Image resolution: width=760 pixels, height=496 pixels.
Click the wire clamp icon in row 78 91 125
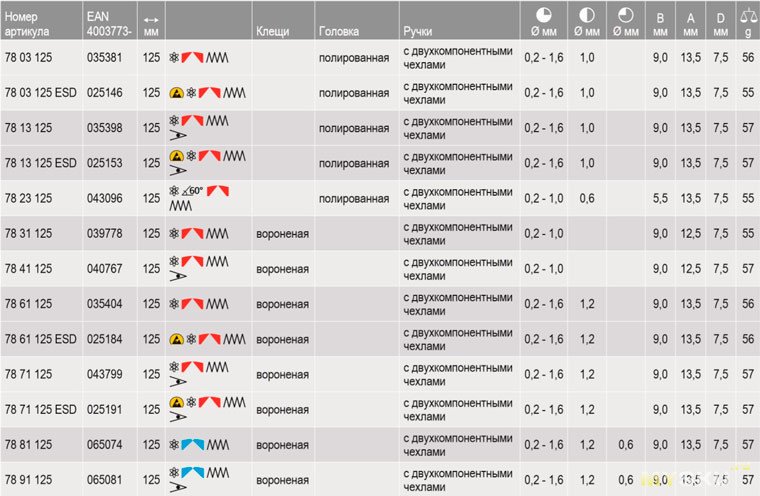(177, 487)
